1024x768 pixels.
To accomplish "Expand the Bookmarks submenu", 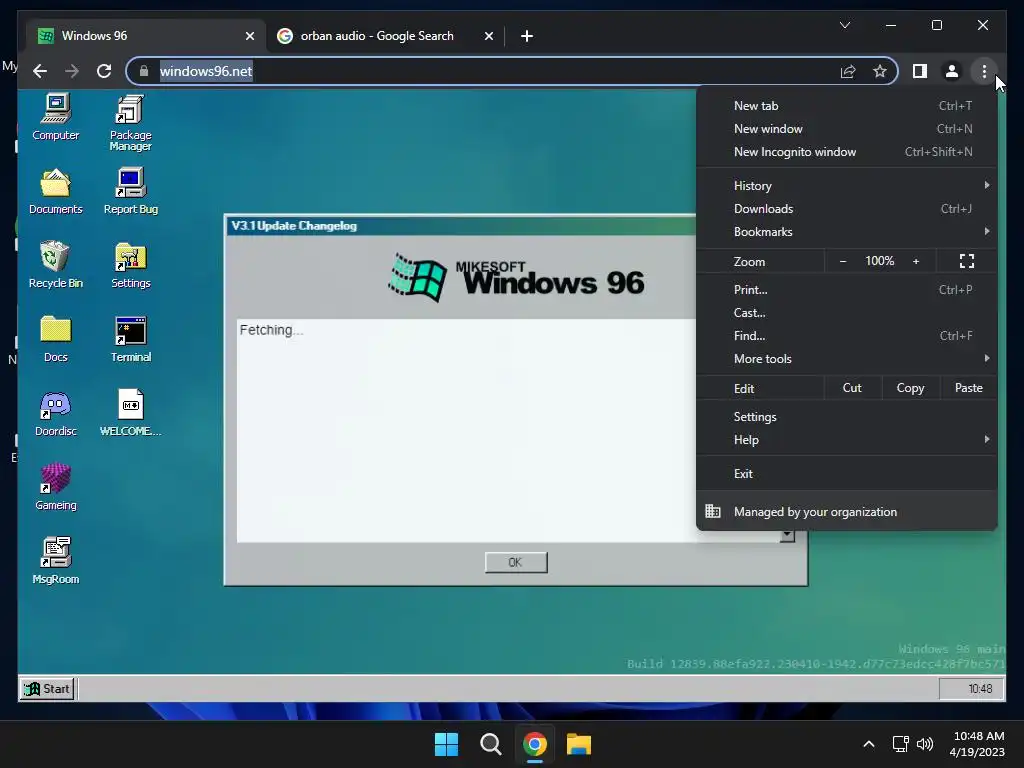I will [846, 231].
